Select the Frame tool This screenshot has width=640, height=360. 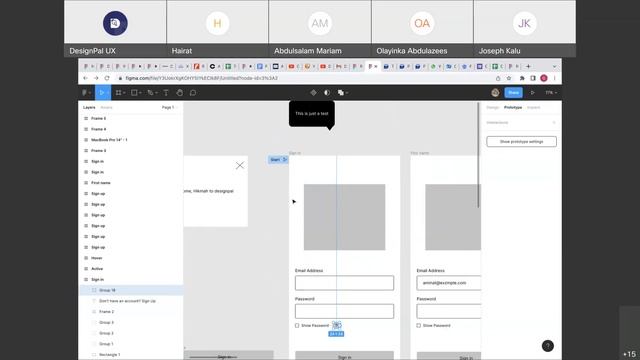tap(118, 93)
